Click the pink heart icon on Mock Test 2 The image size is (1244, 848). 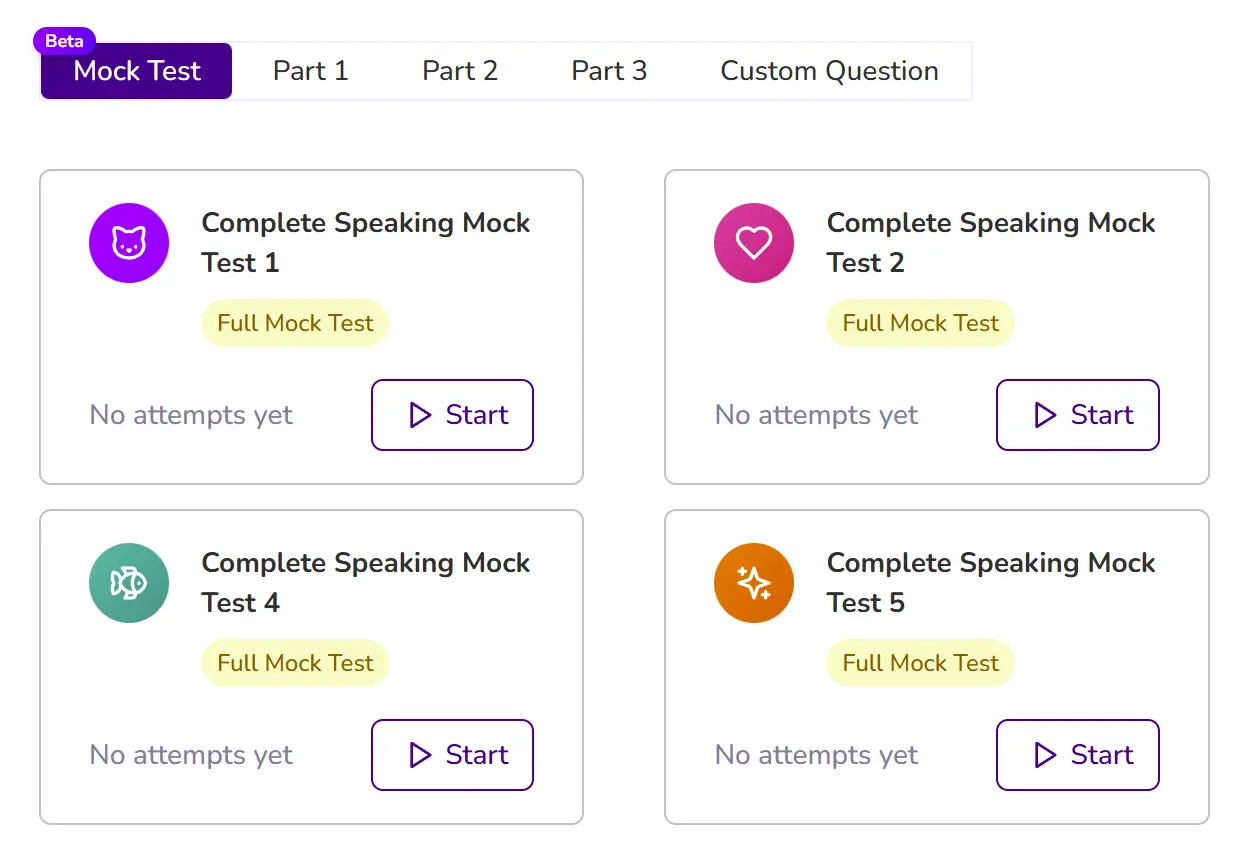tap(754, 242)
